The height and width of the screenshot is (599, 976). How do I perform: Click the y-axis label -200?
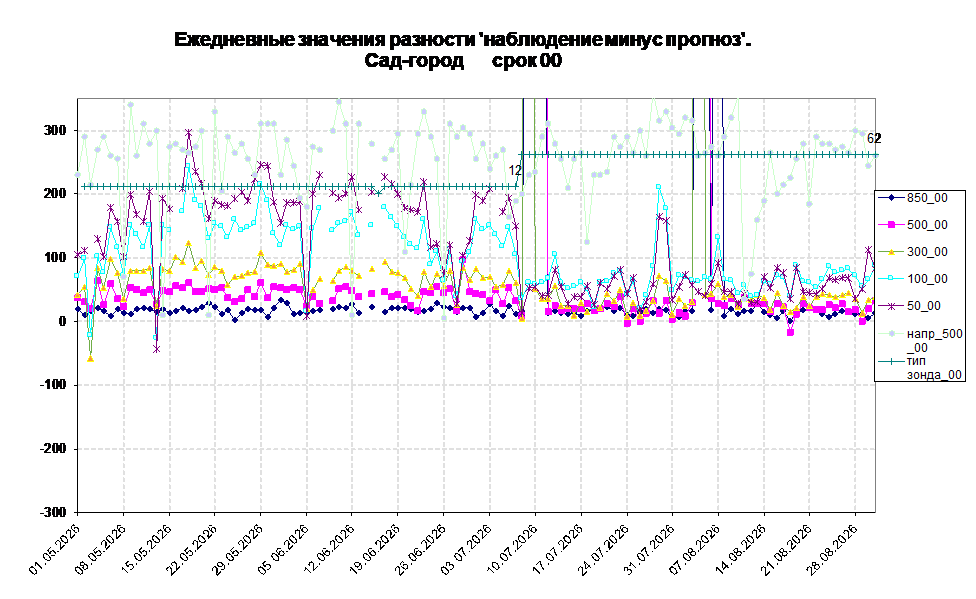coord(53,448)
